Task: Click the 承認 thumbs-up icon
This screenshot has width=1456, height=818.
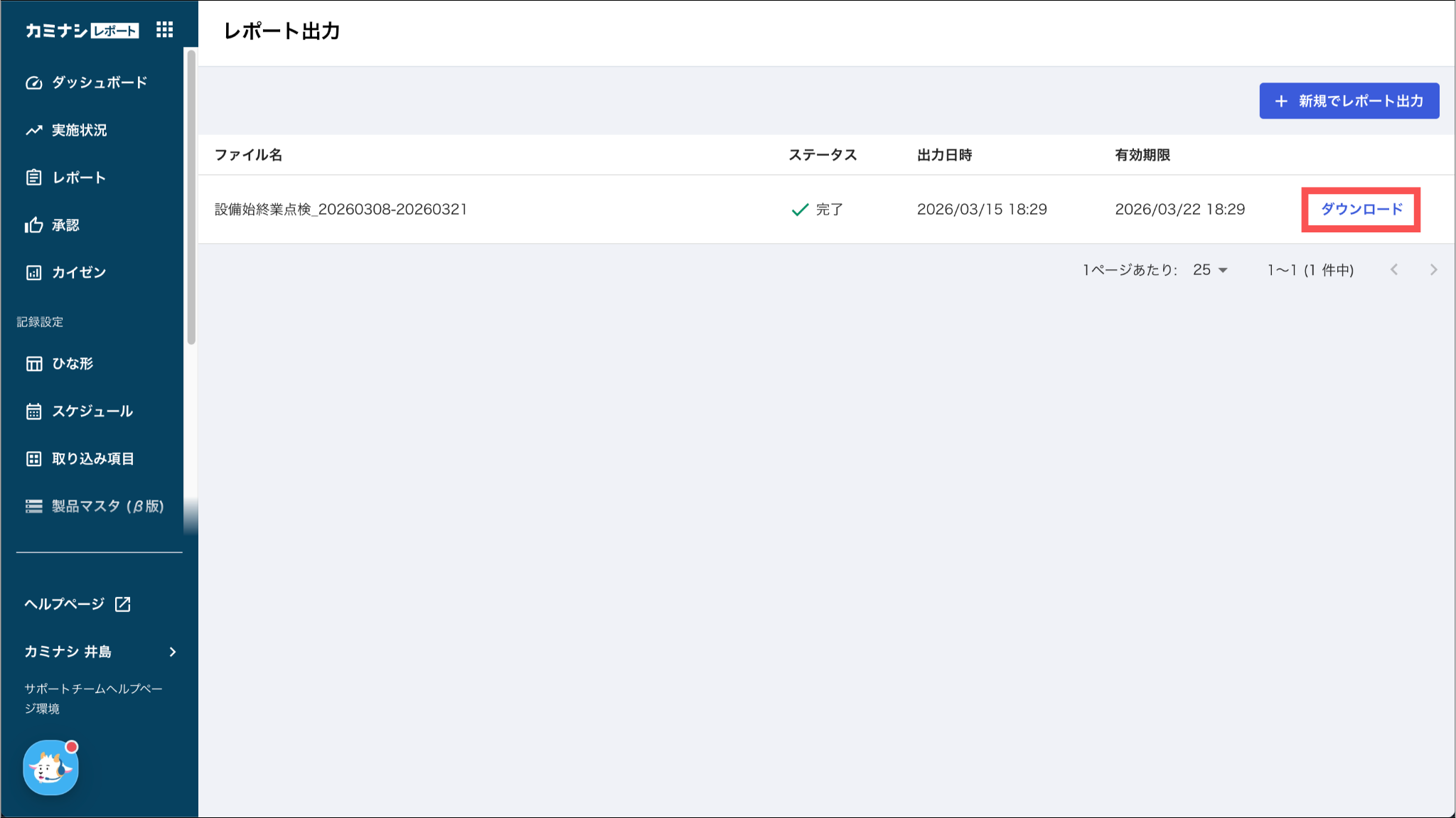Action: [x=33, y=225]
